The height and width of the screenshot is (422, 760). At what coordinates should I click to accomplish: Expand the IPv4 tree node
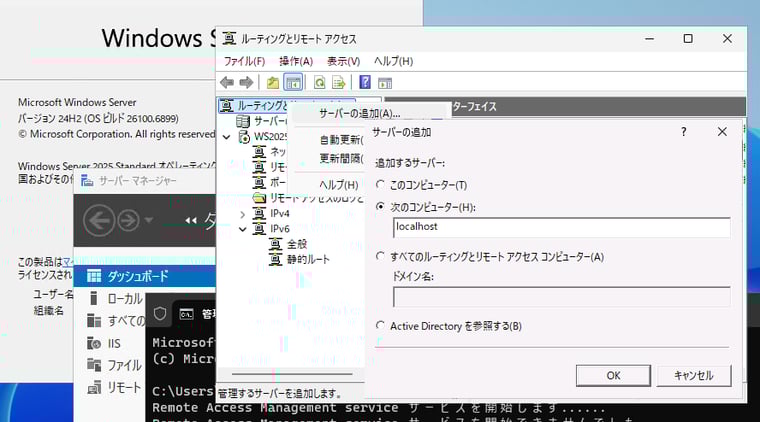243,214
